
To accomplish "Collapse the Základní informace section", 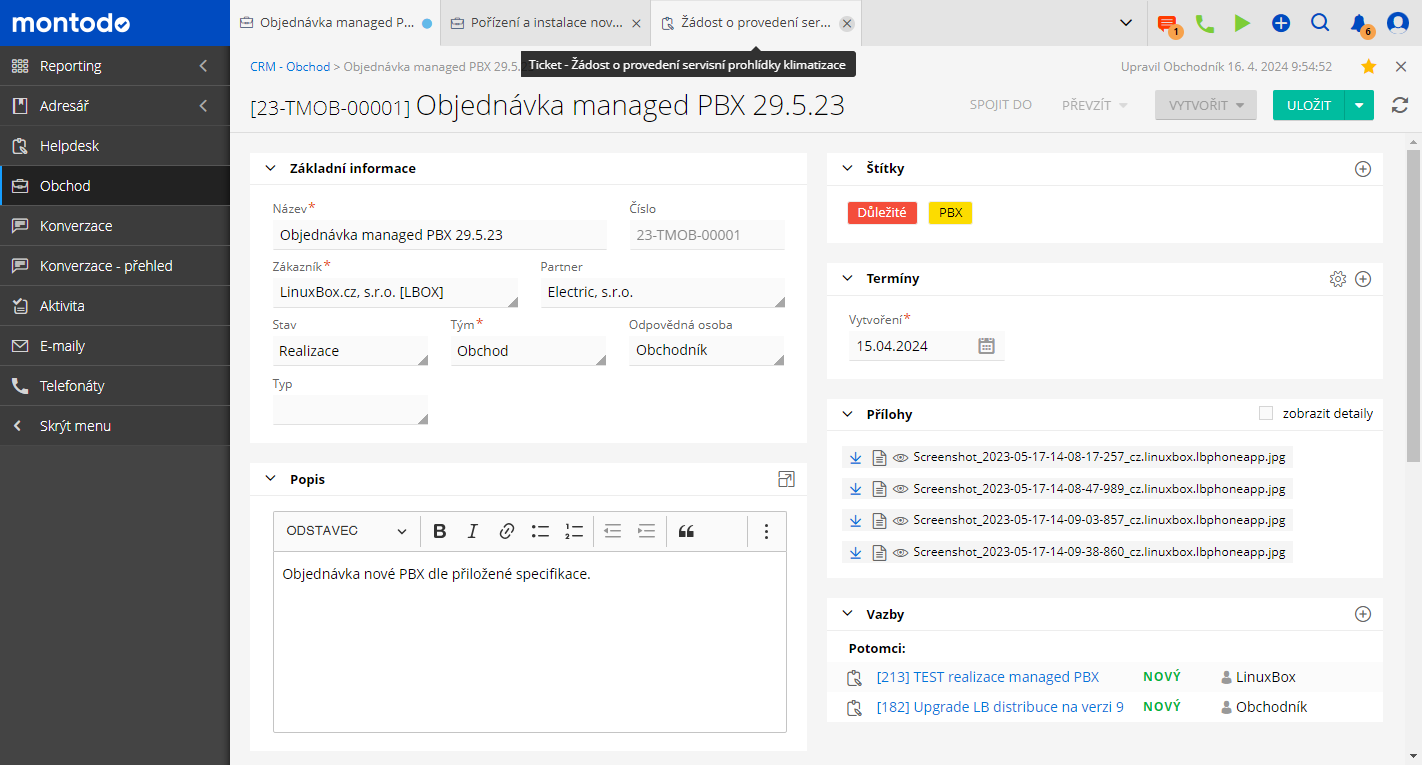I will click(270, 169).
